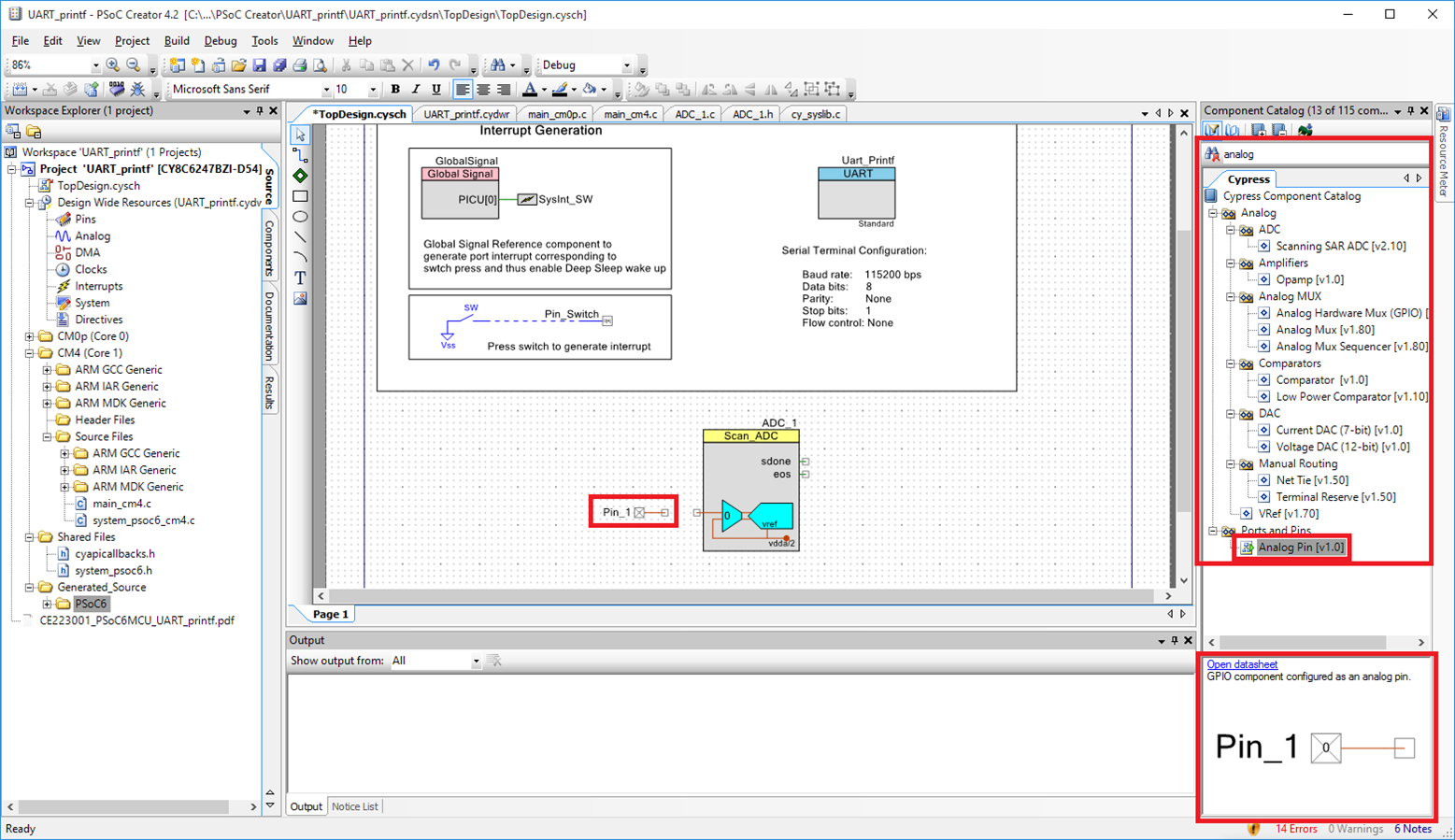Open the Debug configuration dropdown
1455x840 pixels.
pyautogui.click(x=626, y=65)
